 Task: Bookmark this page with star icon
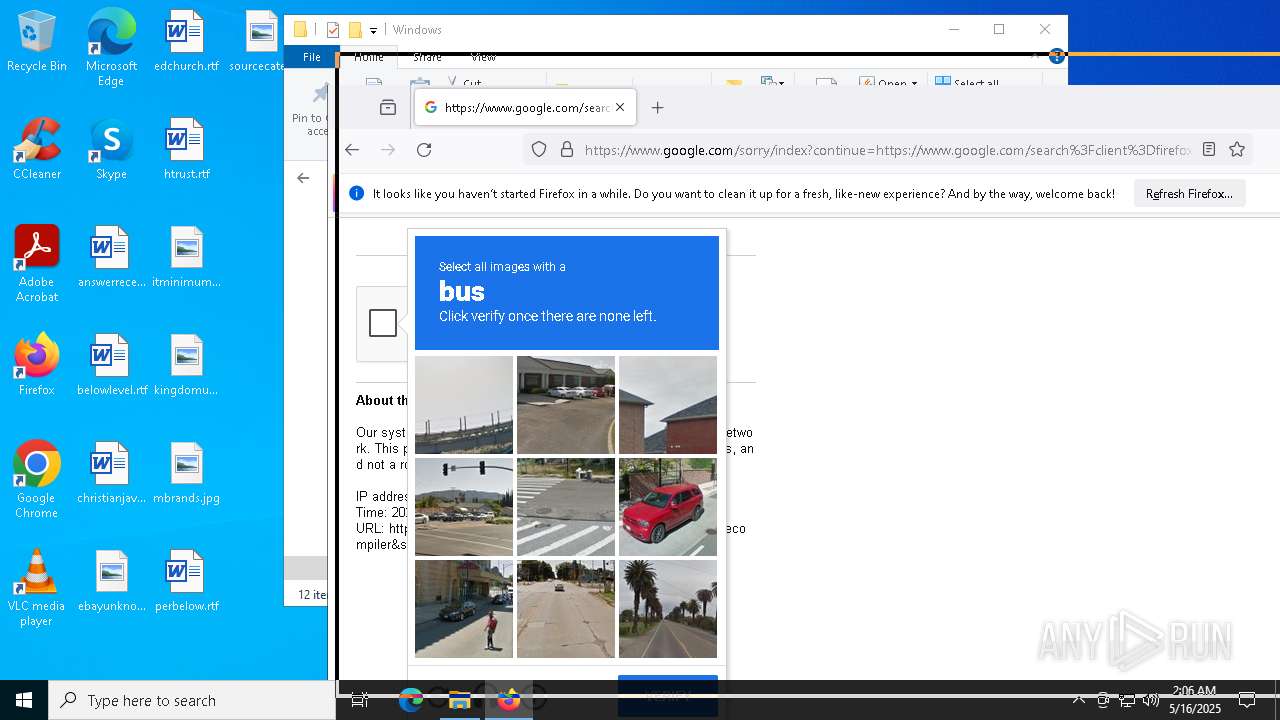1237,150
